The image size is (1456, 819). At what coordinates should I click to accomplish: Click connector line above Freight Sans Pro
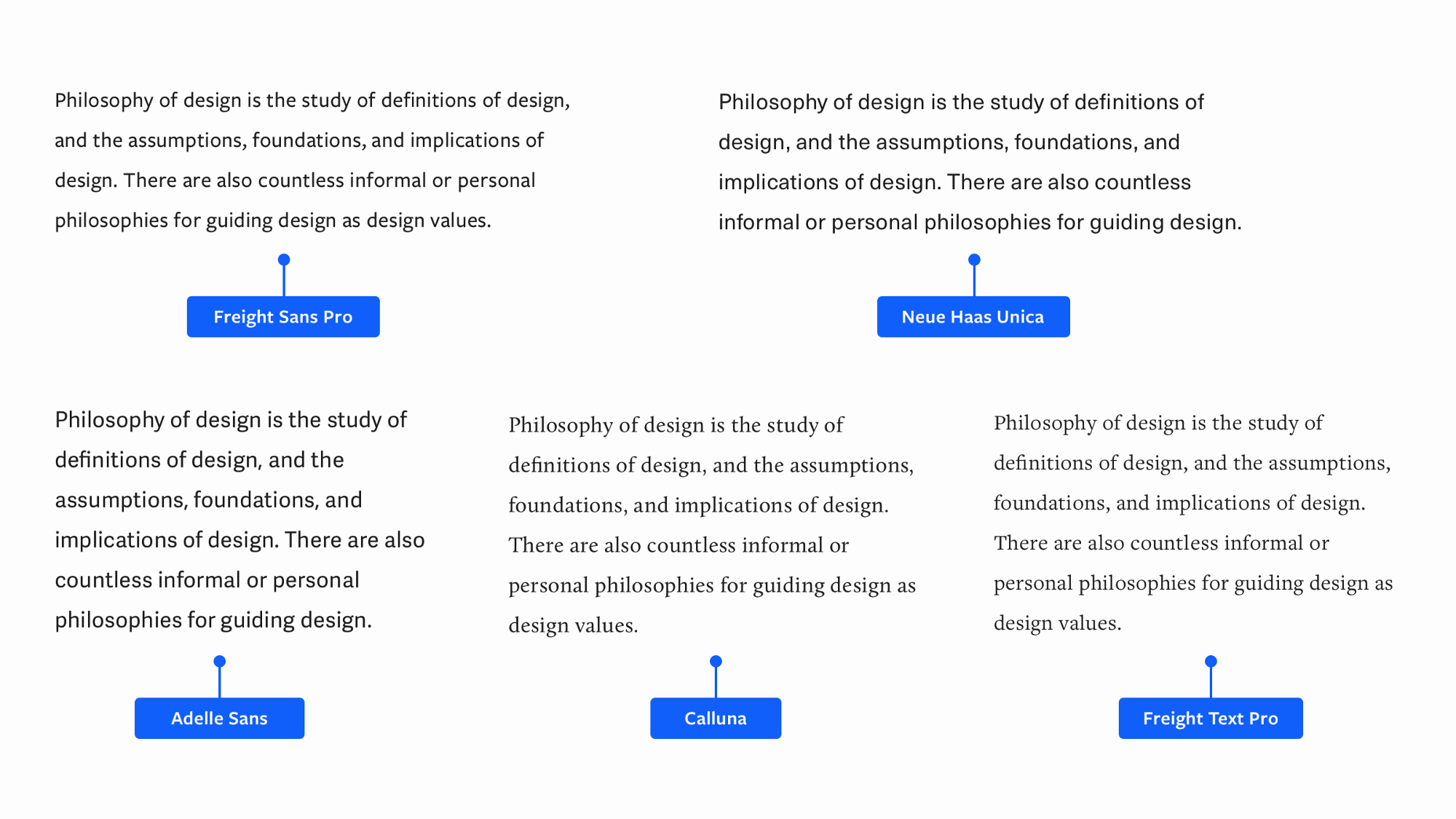click(x=284, y=281)
